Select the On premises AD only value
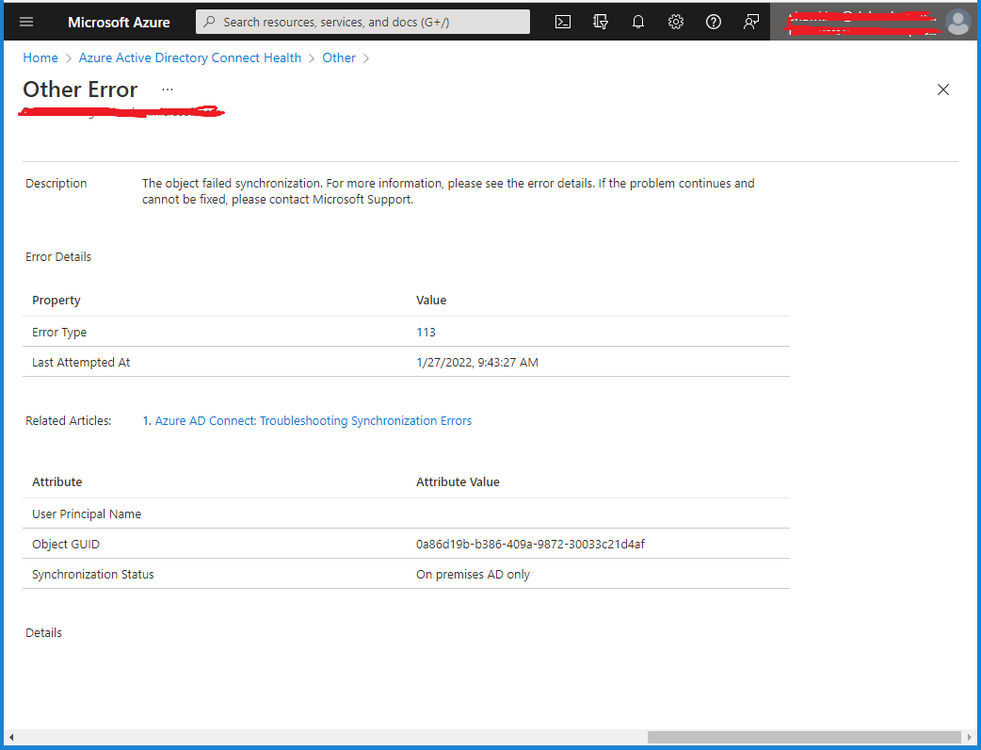 click(x=472, y=574)
